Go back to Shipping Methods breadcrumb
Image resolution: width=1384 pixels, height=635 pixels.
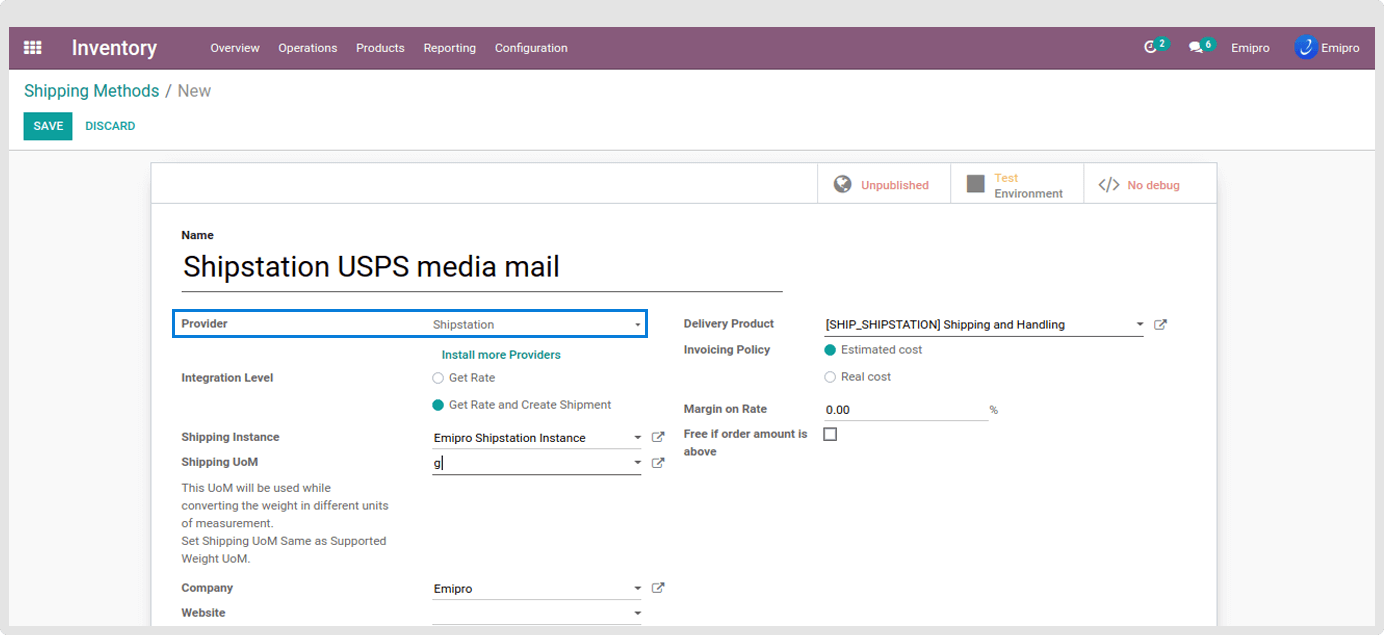click(92, 91)
